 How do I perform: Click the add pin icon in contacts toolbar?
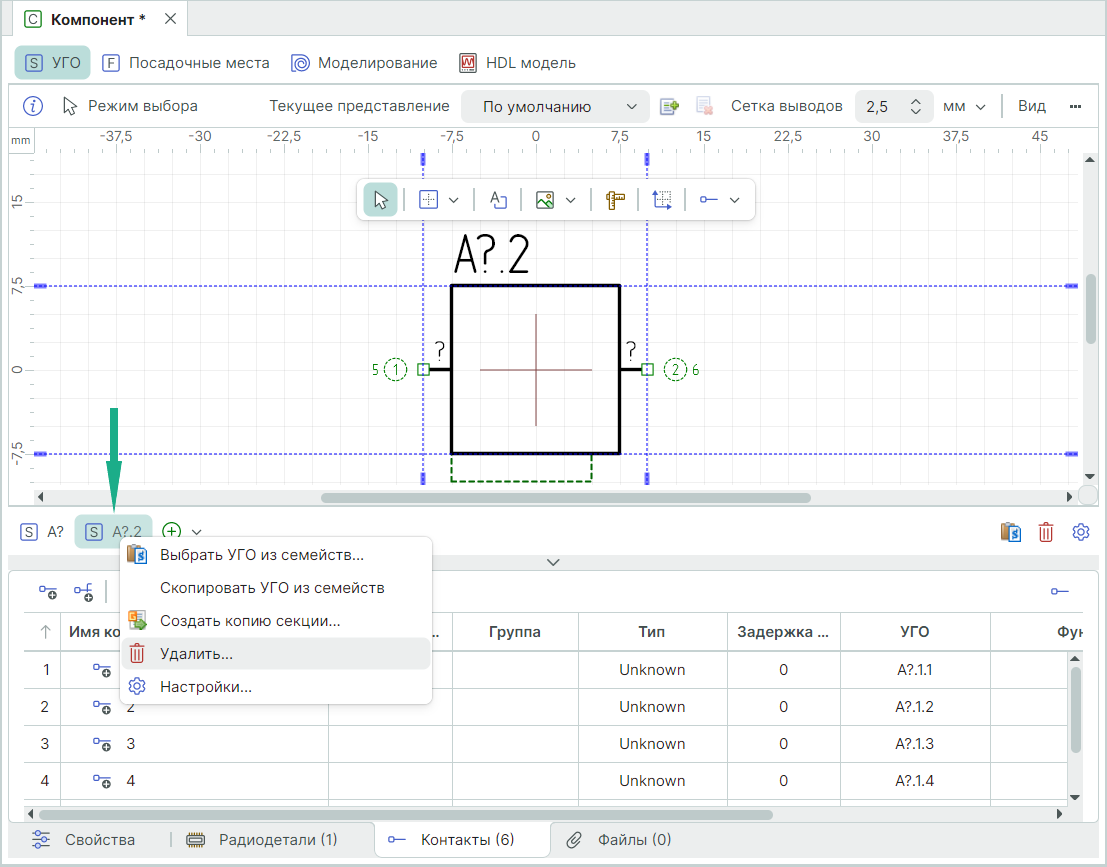pyautogui.click(x=48, y=592)
